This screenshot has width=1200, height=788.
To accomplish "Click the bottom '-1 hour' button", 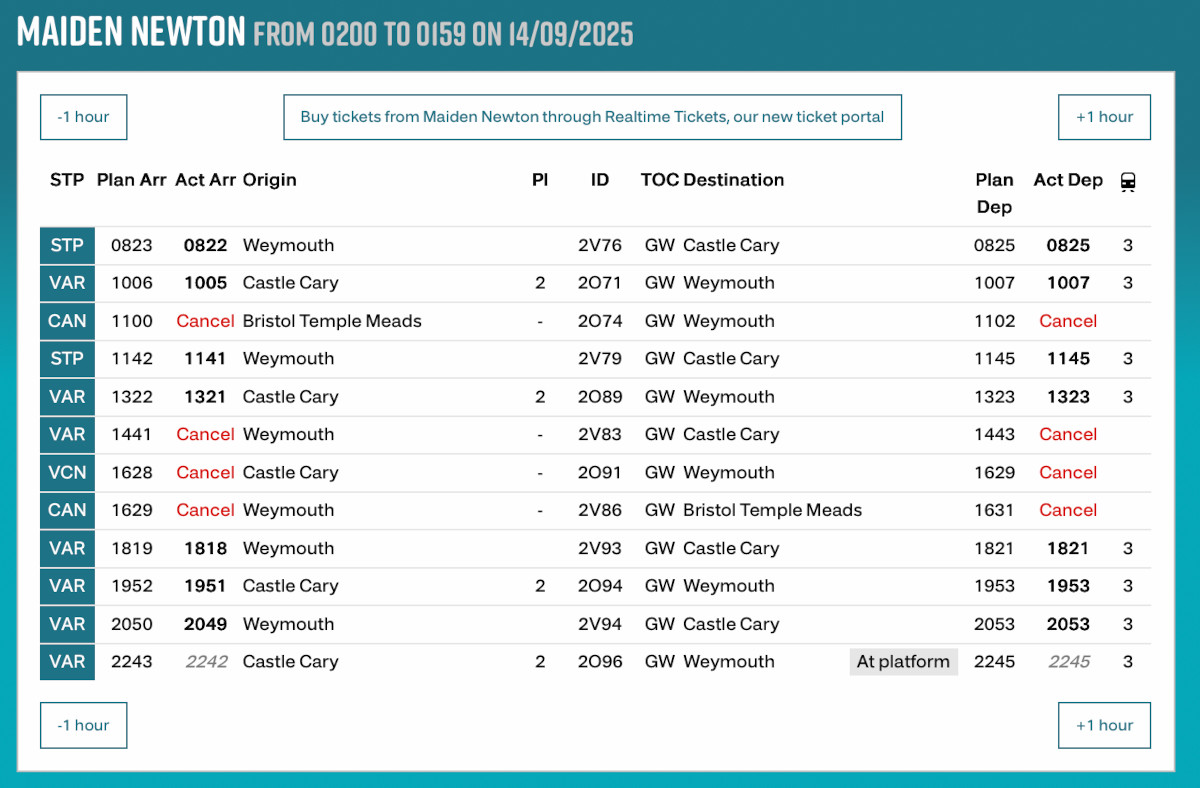I will [83, 725].
